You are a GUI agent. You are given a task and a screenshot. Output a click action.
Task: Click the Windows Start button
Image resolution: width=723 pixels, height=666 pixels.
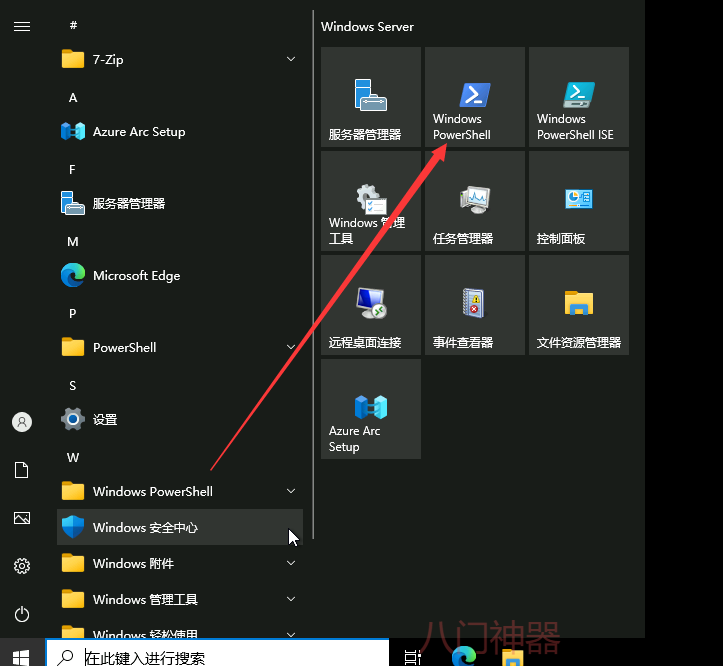pos(21,657)
